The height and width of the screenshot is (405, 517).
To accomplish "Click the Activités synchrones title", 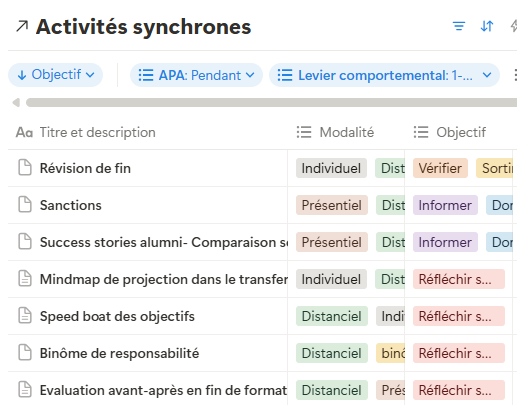I will pyautogui.click(x=143, y=27).
